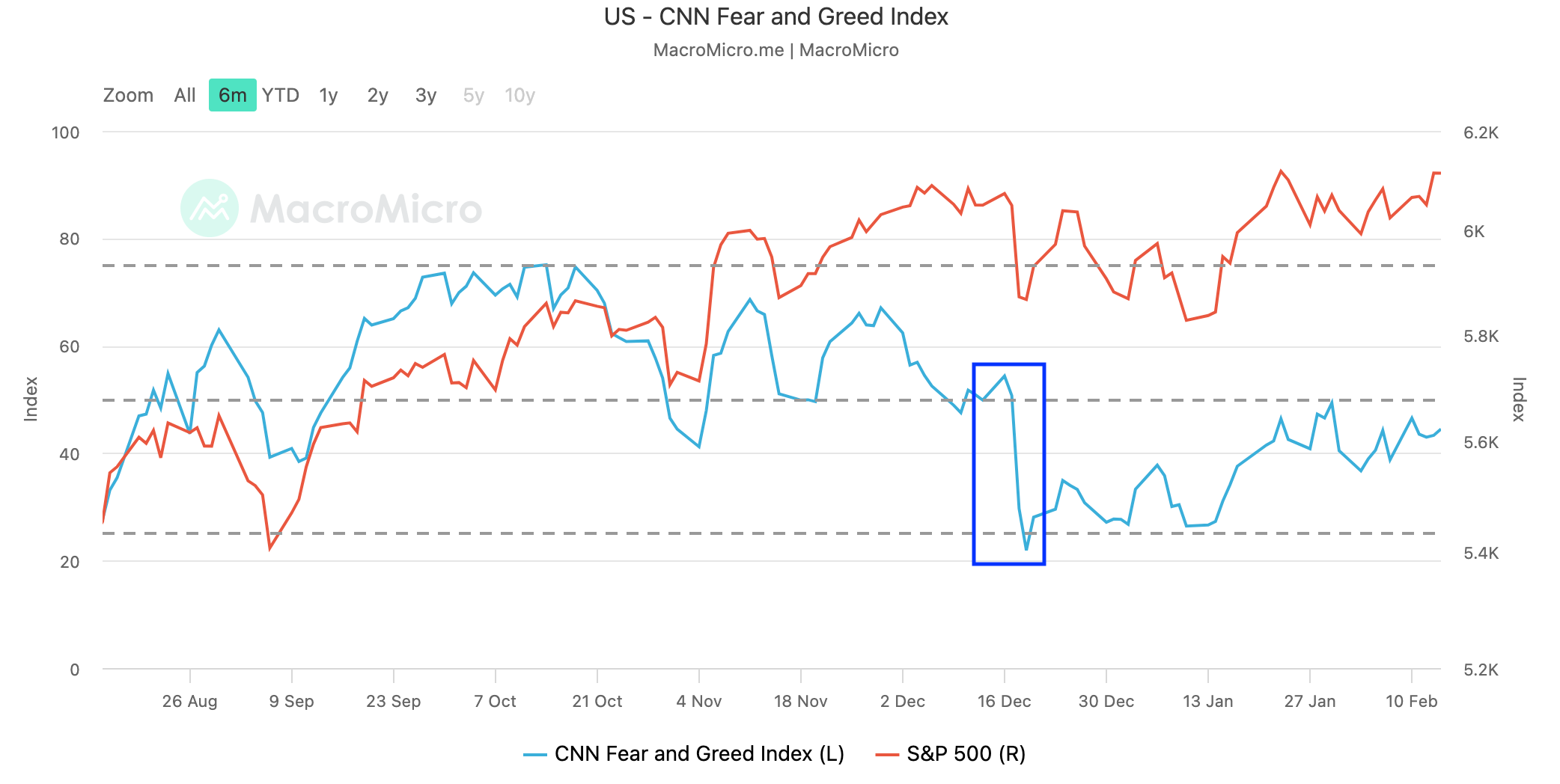This screenshot has height=784, width=1560.
Task: Pick the 3y zoom range
Action: click(x=426, y=96)
